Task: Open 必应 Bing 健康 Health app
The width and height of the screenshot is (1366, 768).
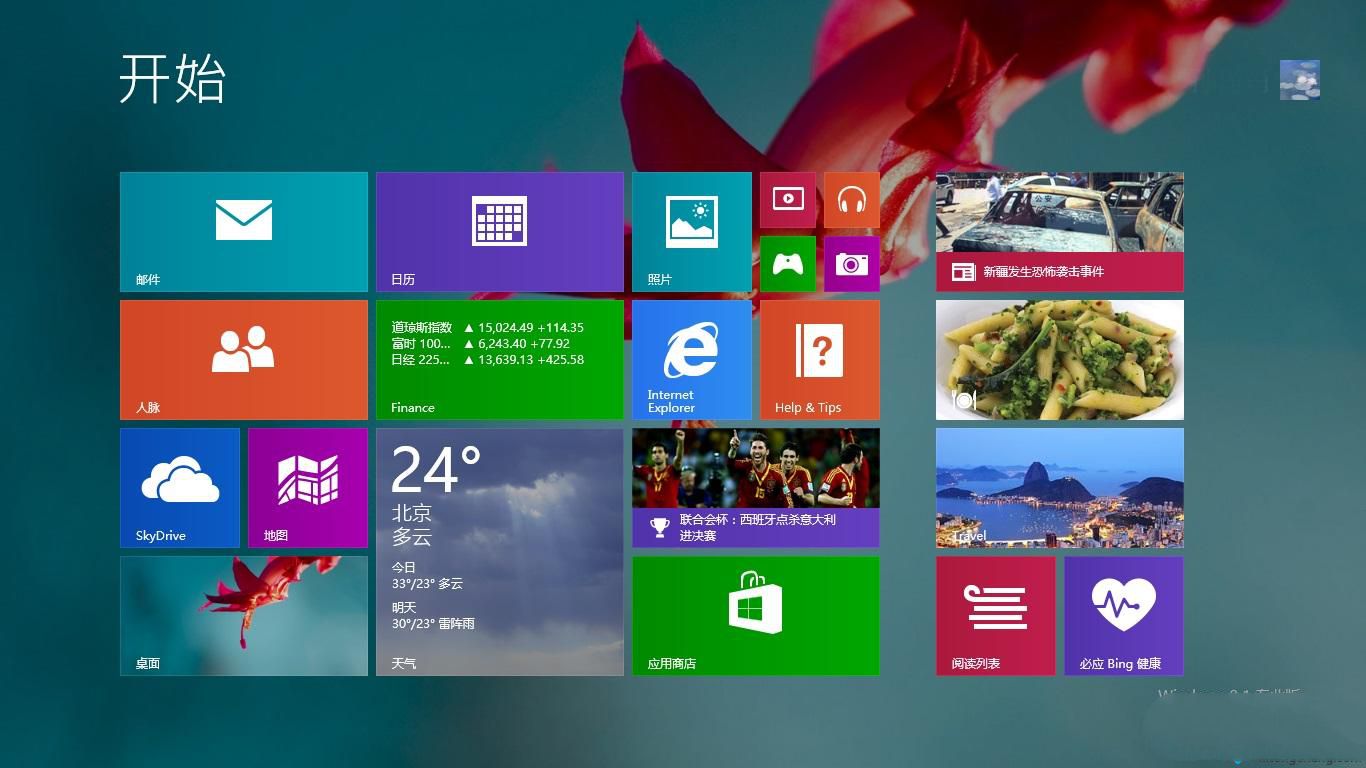Action: [1123, 615]
